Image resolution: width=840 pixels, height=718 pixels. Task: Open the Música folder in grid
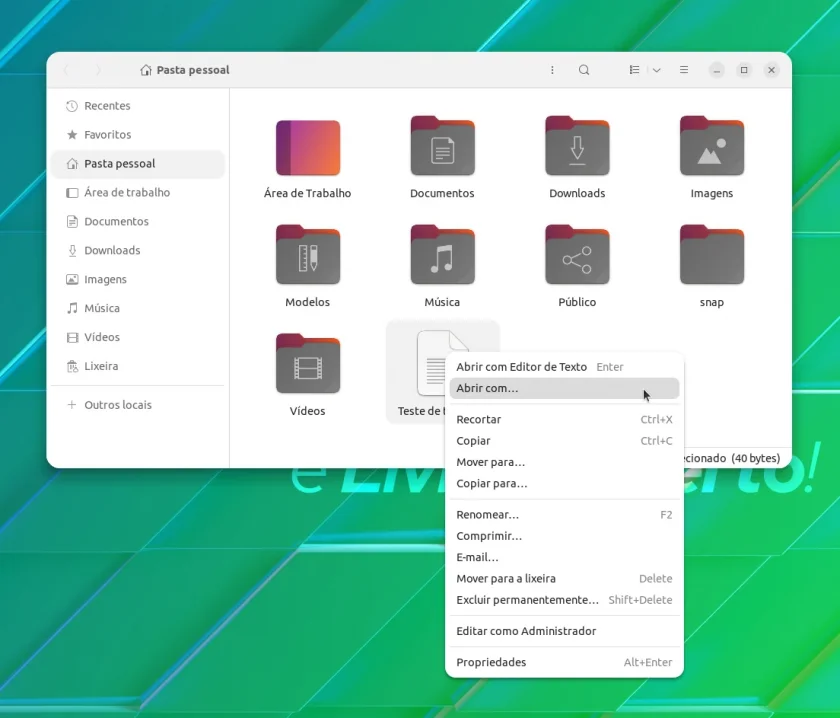tap(442, 255)
